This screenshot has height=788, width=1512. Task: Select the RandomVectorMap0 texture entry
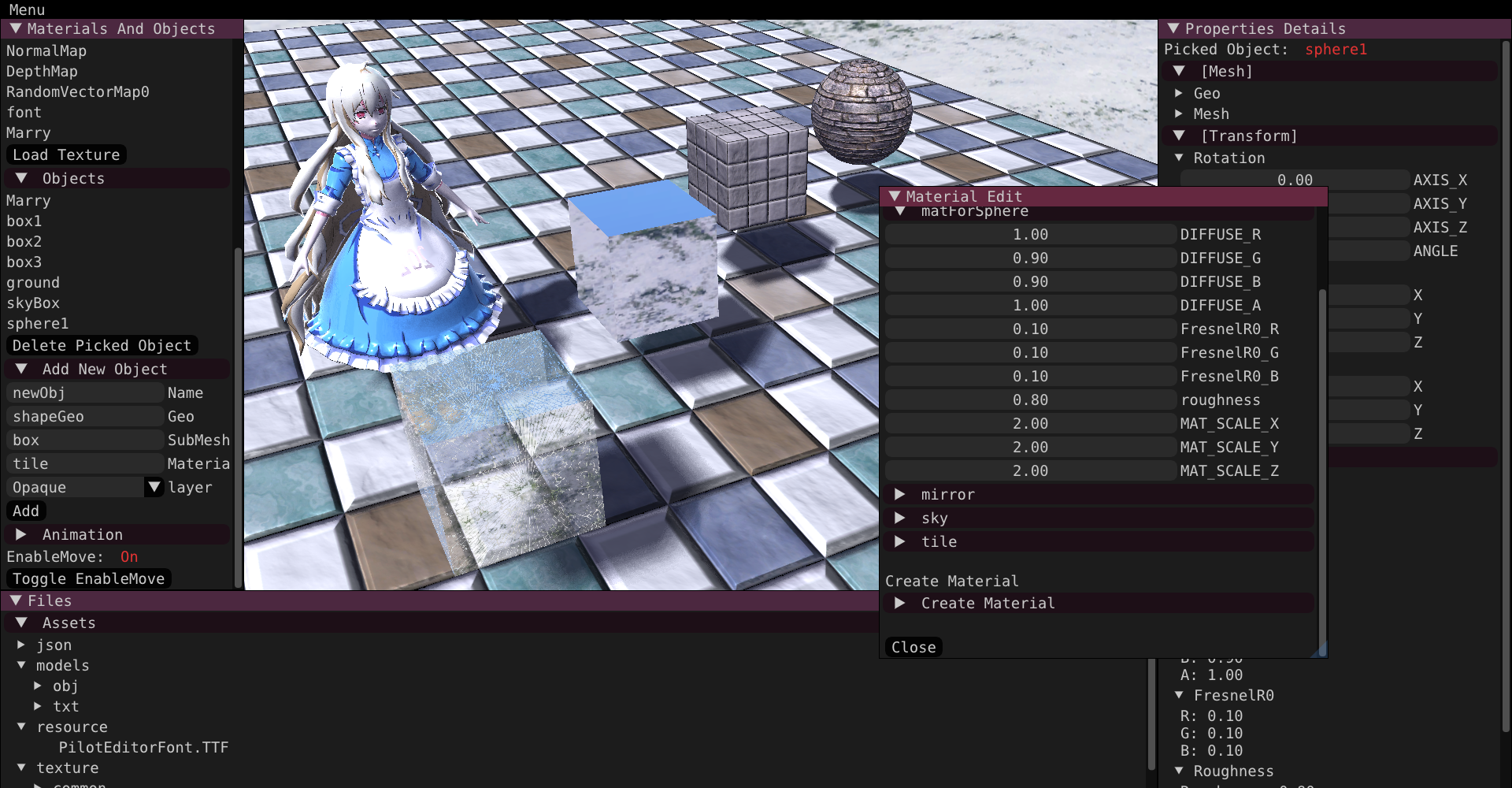click(x=77, y=91)
